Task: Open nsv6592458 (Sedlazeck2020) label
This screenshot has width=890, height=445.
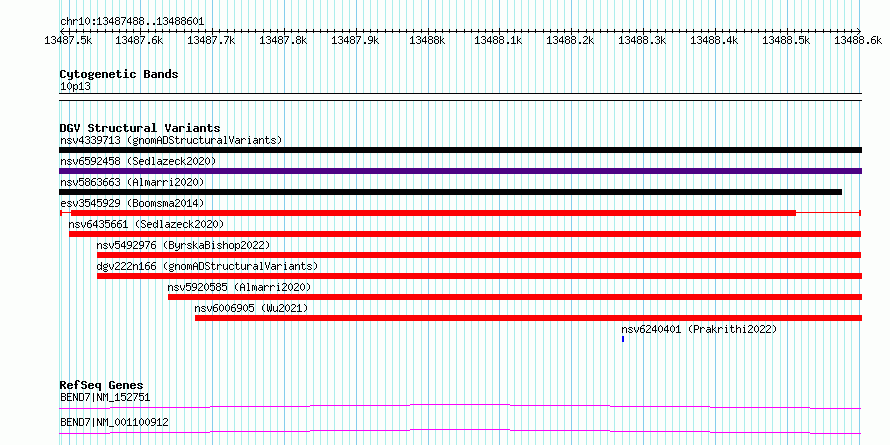Action: click(x=138, y=161)
